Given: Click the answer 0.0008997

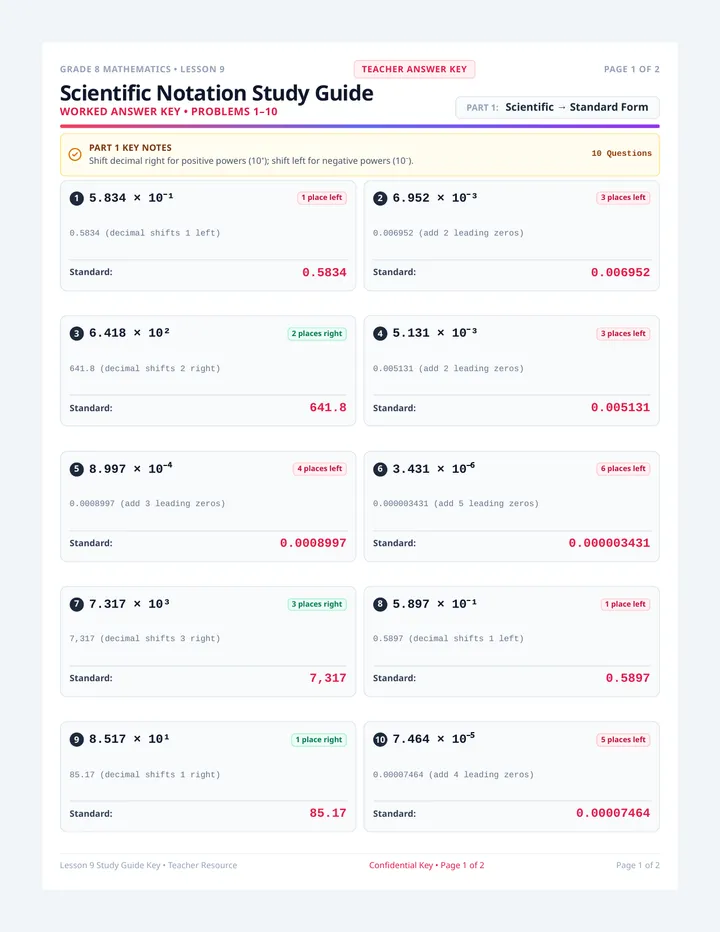Looking at the screenshot, I should (x=313, y=543).
